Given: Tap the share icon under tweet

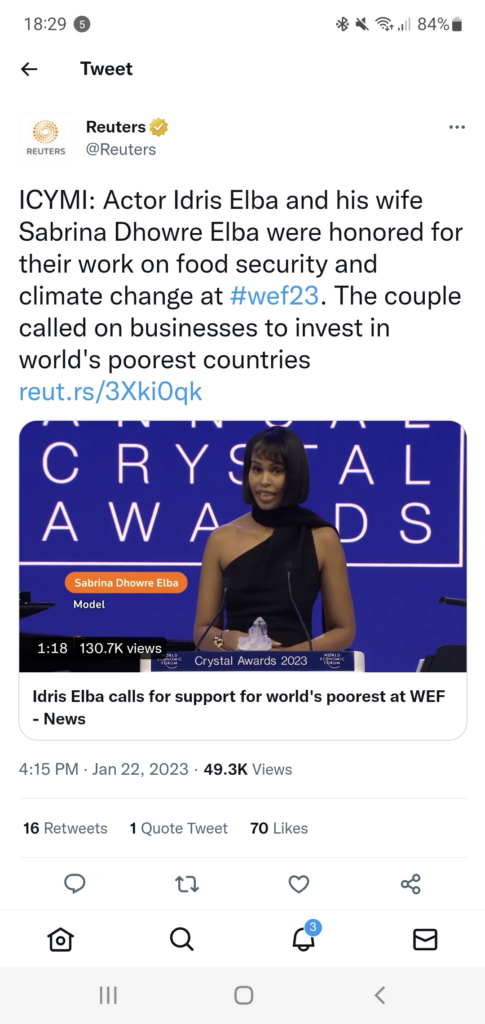Looking at the screenshot, I should point(411,884).
